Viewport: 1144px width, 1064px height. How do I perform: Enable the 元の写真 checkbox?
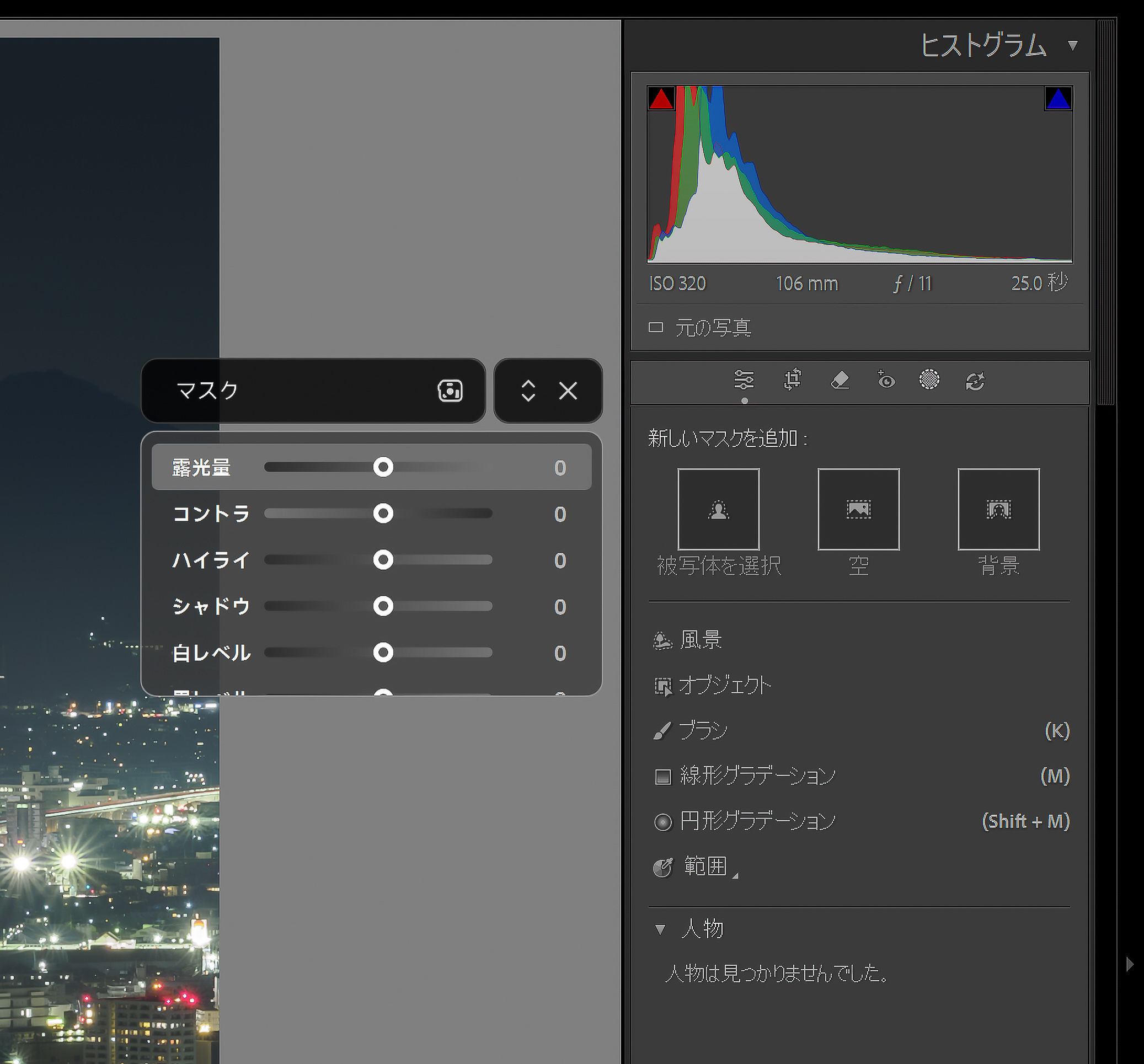[x=655, y=328]
